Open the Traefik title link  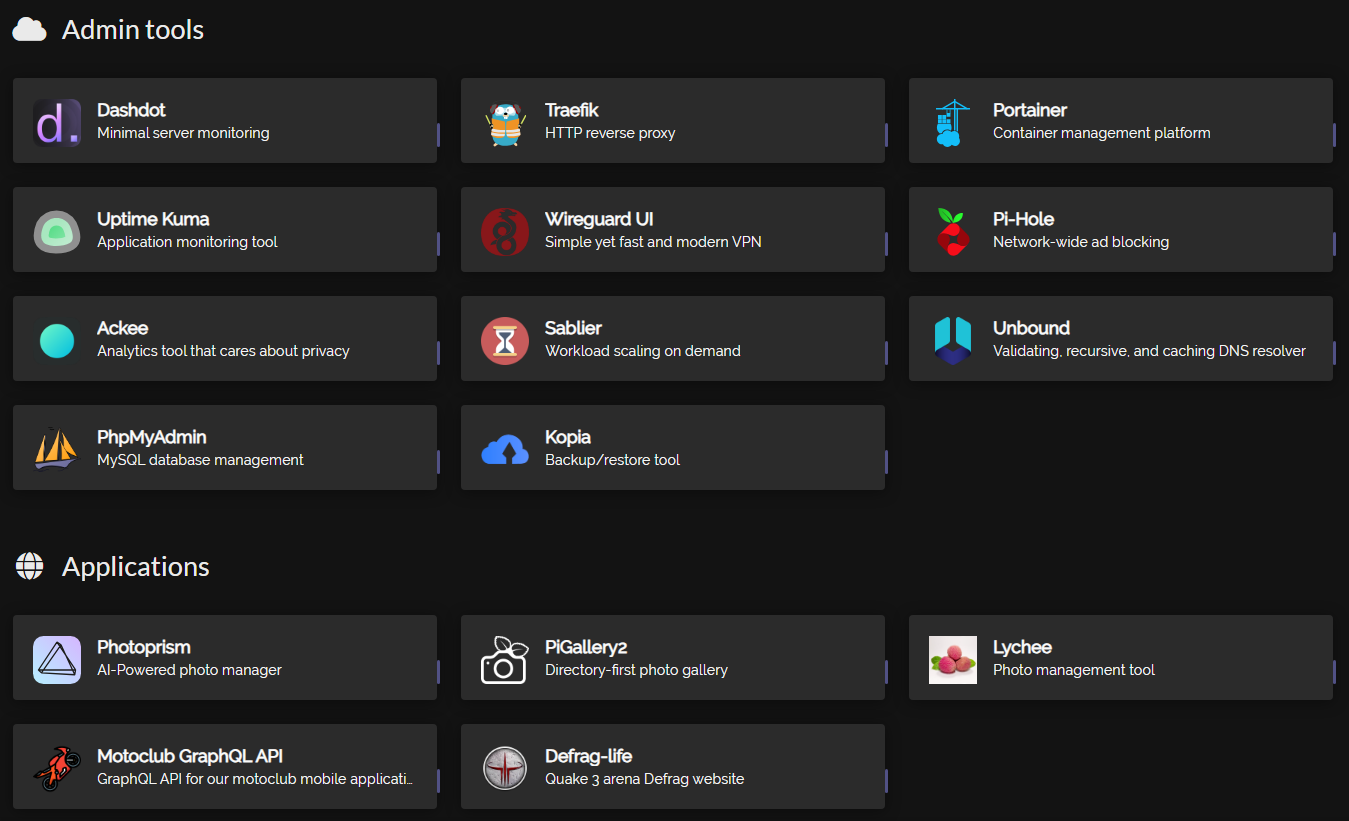[572, 110]
